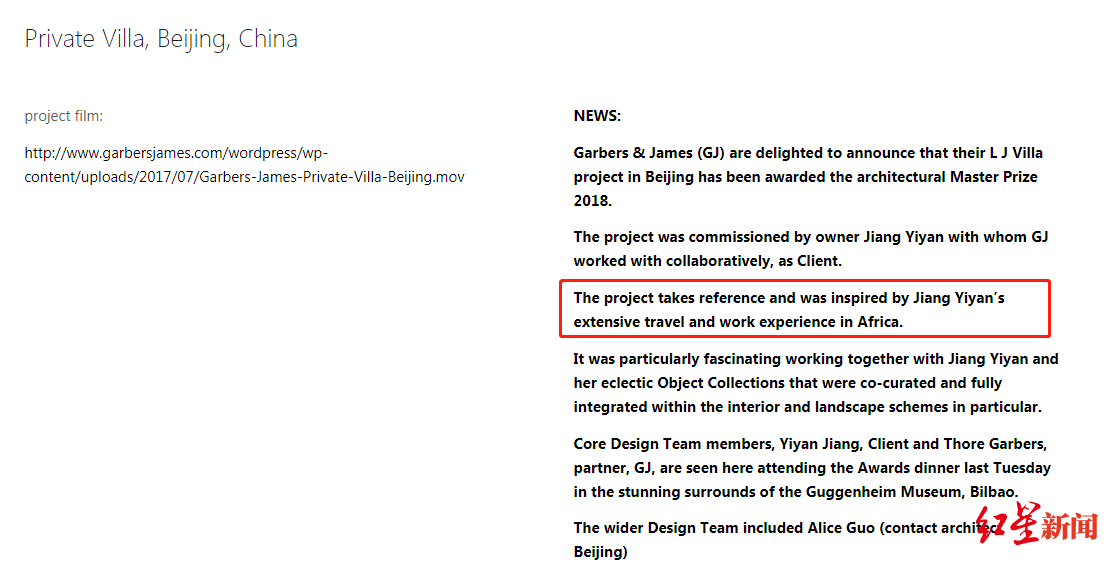Click the 'project film:' label
1109x568 pixels.
click(64, 116)
